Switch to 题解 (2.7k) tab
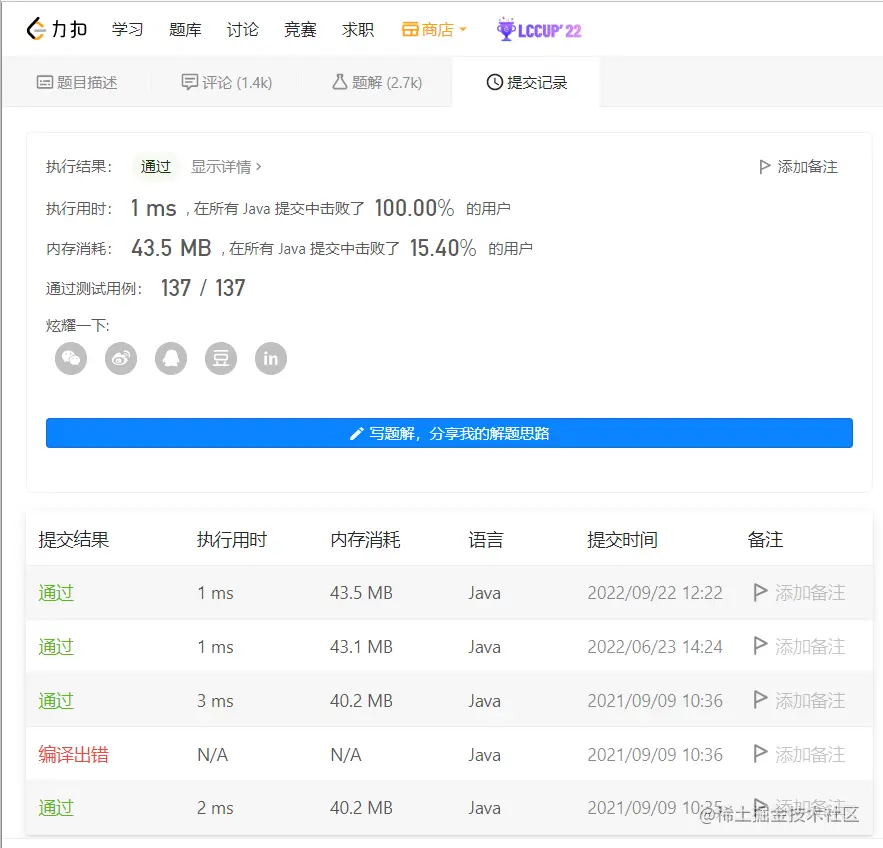This screenshot has height=848, width=883. (x=377, y=82)
